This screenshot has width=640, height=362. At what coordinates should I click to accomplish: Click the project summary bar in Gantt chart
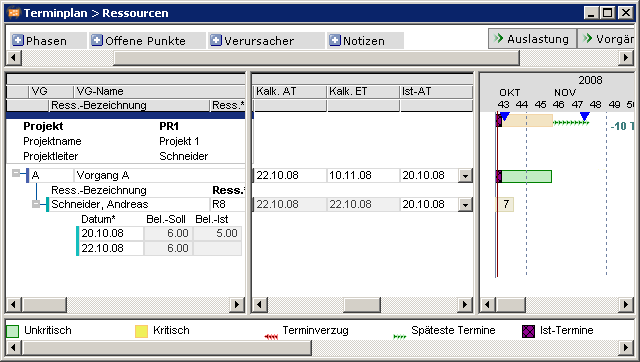527,121
